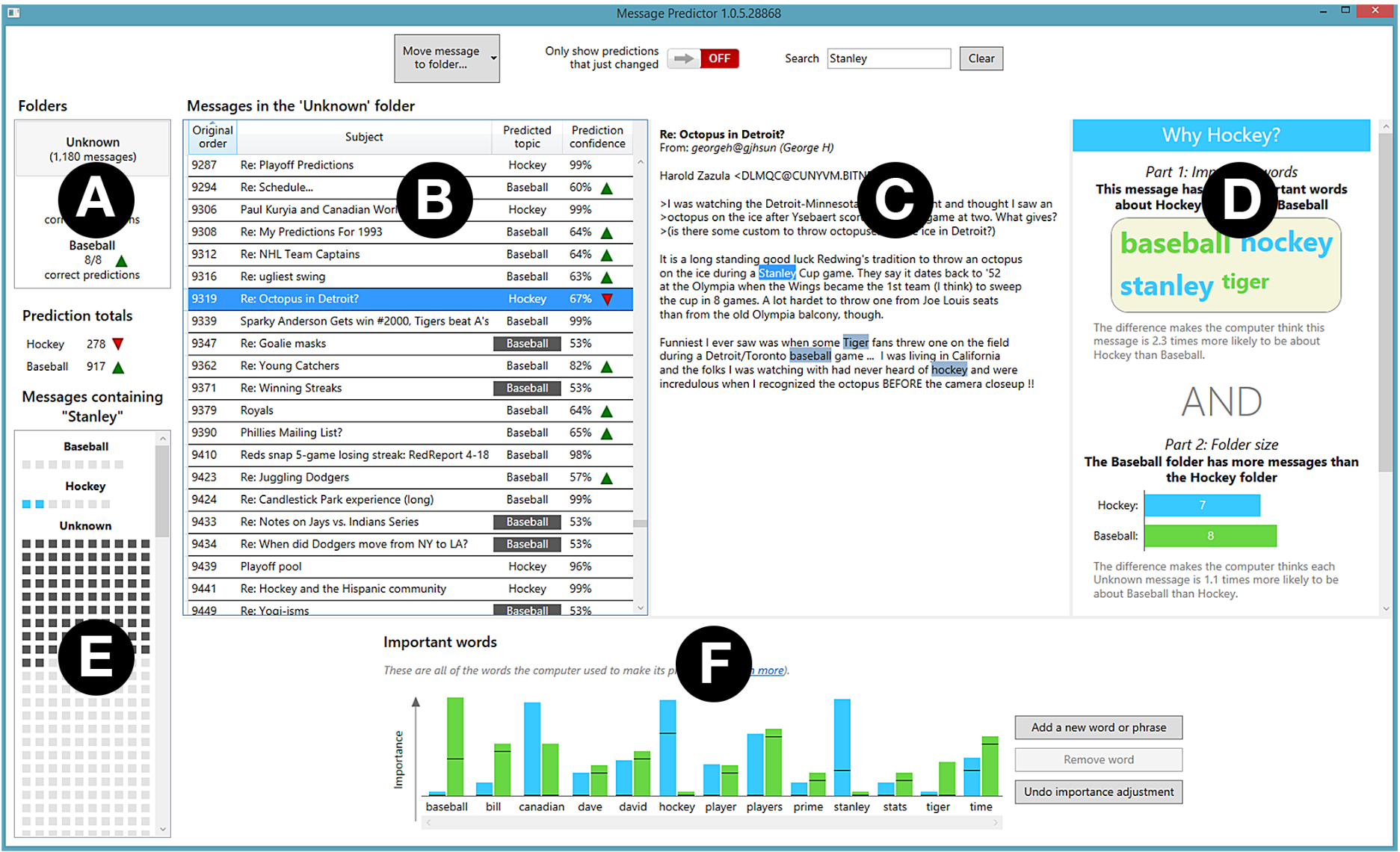This screenshot has height=852, width=1400.
Task: Click the blue Hockey folder size bar showing 7
Action: (1202, 505)
